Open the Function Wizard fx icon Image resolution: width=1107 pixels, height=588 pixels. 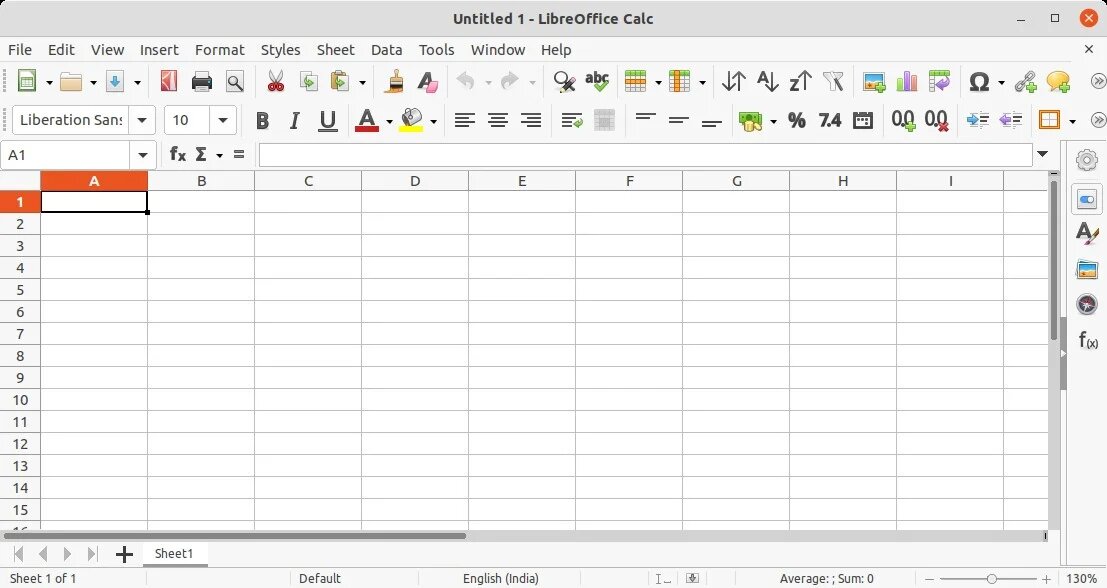(x=178, y=154)
